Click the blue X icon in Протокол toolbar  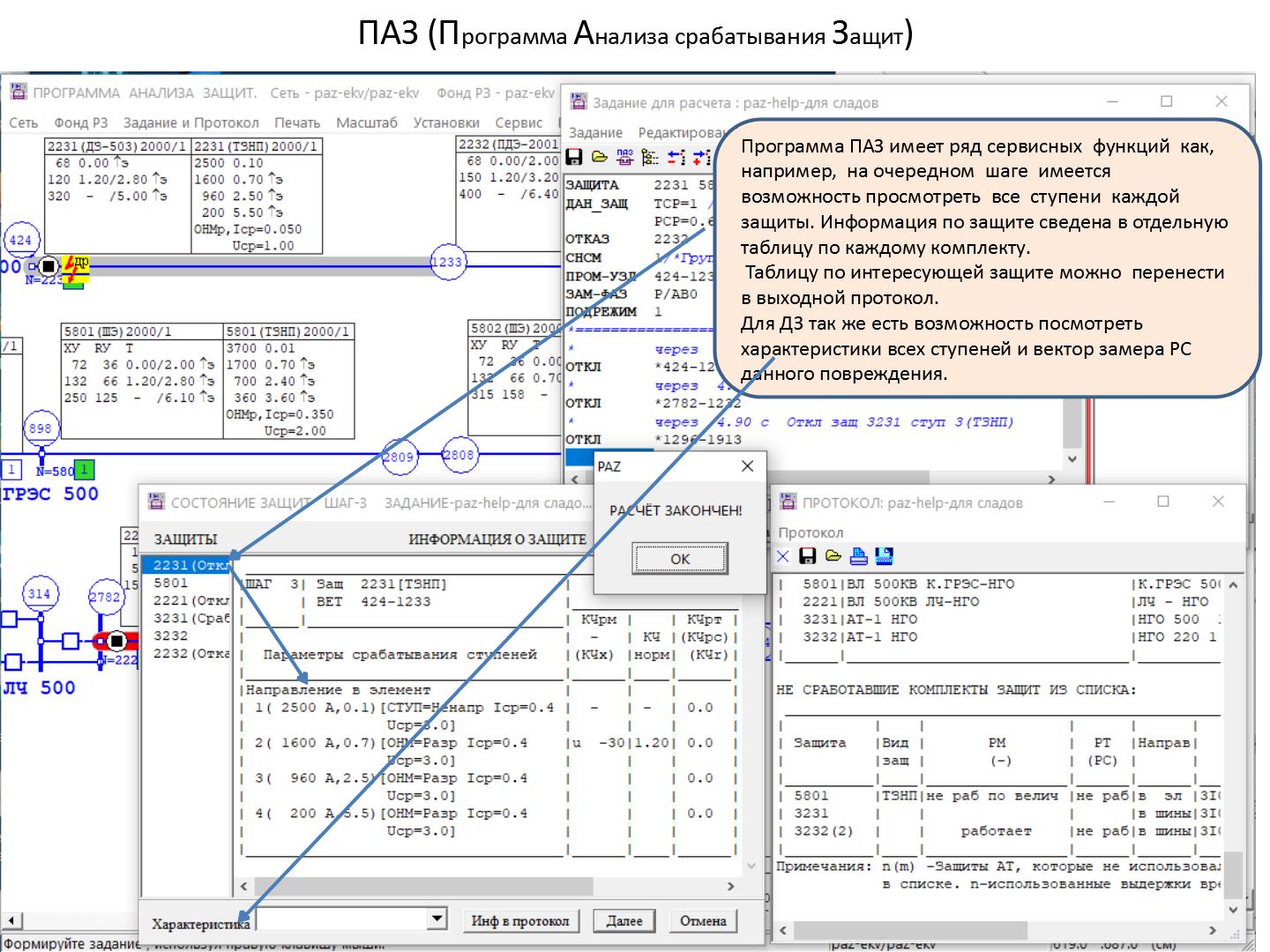tap(782, 556)
